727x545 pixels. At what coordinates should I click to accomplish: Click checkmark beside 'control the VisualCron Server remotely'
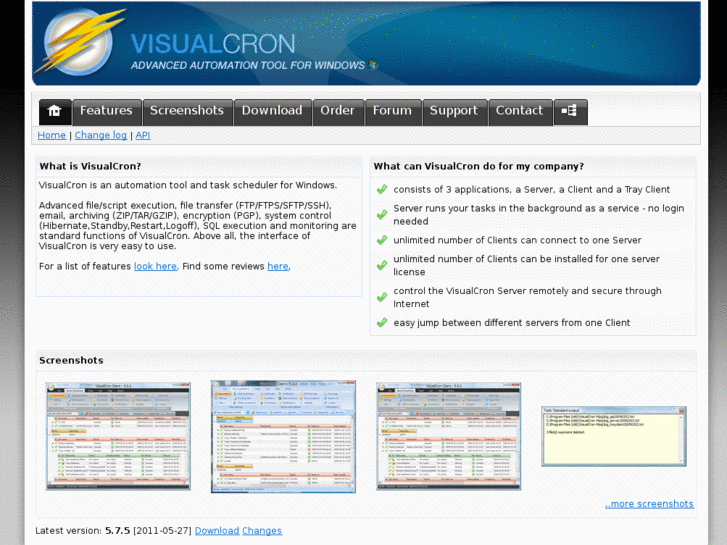point(382,297)
